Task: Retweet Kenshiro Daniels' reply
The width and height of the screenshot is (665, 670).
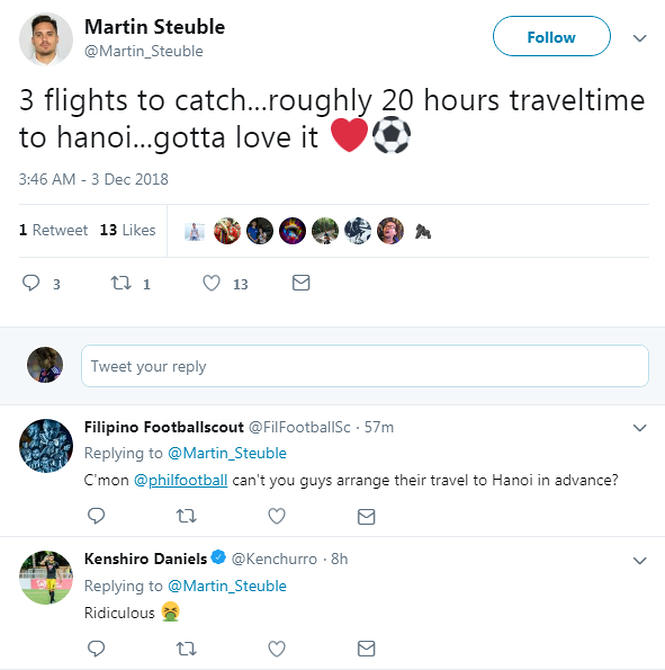Action: pos(186,648)
